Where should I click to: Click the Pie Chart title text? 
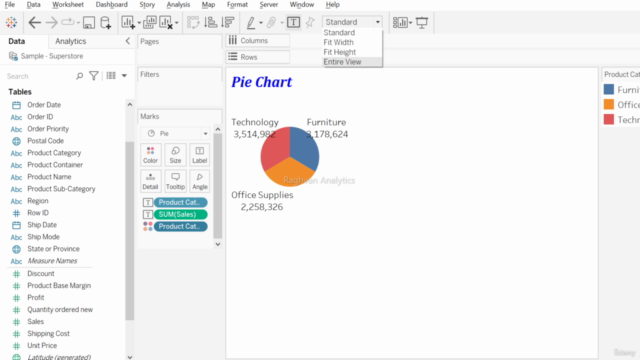pyautogui.click(x=262, y=82)
